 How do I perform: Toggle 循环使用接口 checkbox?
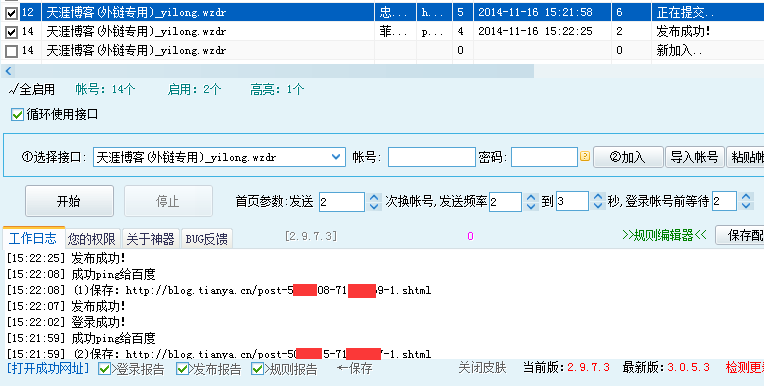point(18,115)
